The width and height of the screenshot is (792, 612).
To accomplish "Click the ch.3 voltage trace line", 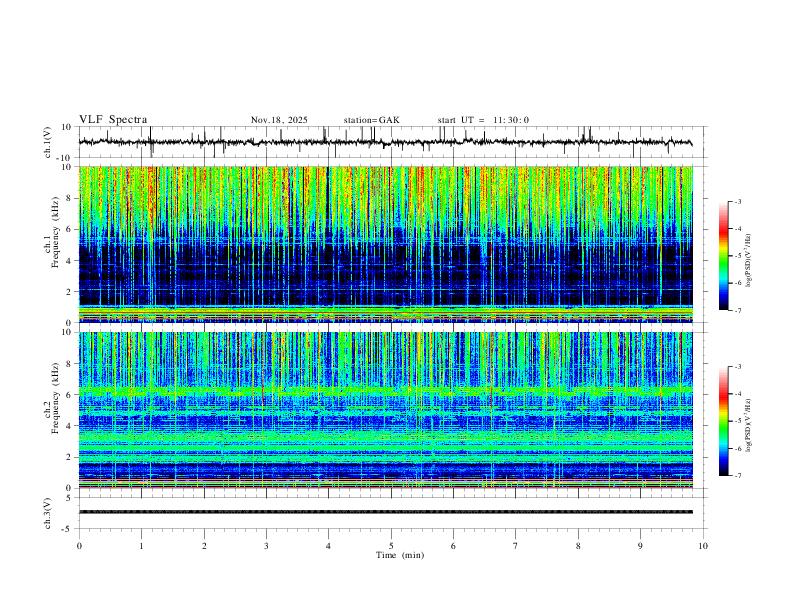I will (x=386, y=512).
